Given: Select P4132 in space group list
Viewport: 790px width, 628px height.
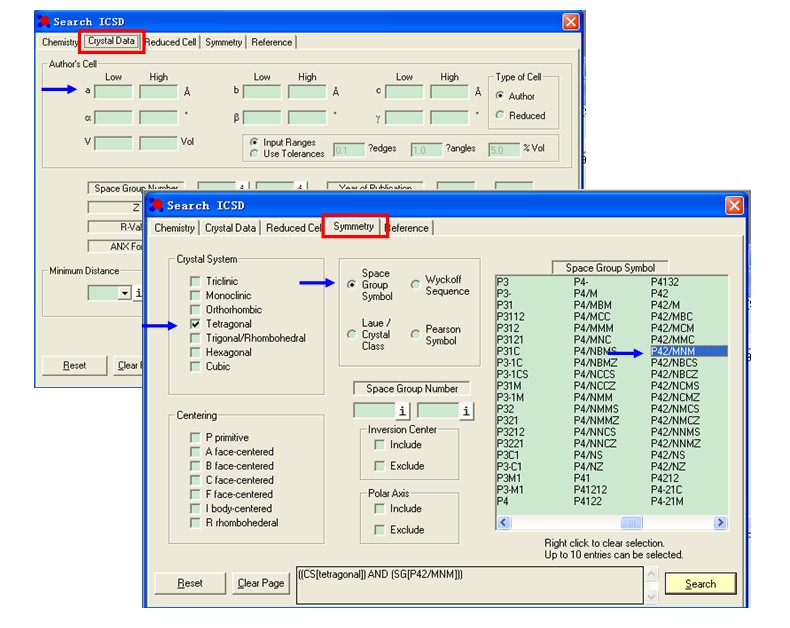Looking at the screenshot, I should (665, 282).
